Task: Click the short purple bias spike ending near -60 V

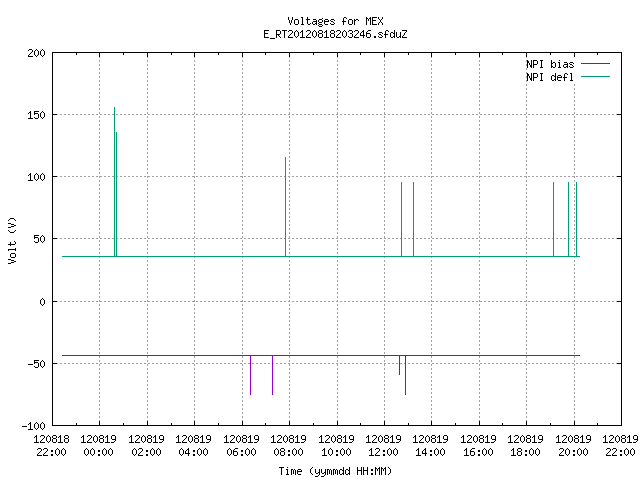Action: pos(399,365)
